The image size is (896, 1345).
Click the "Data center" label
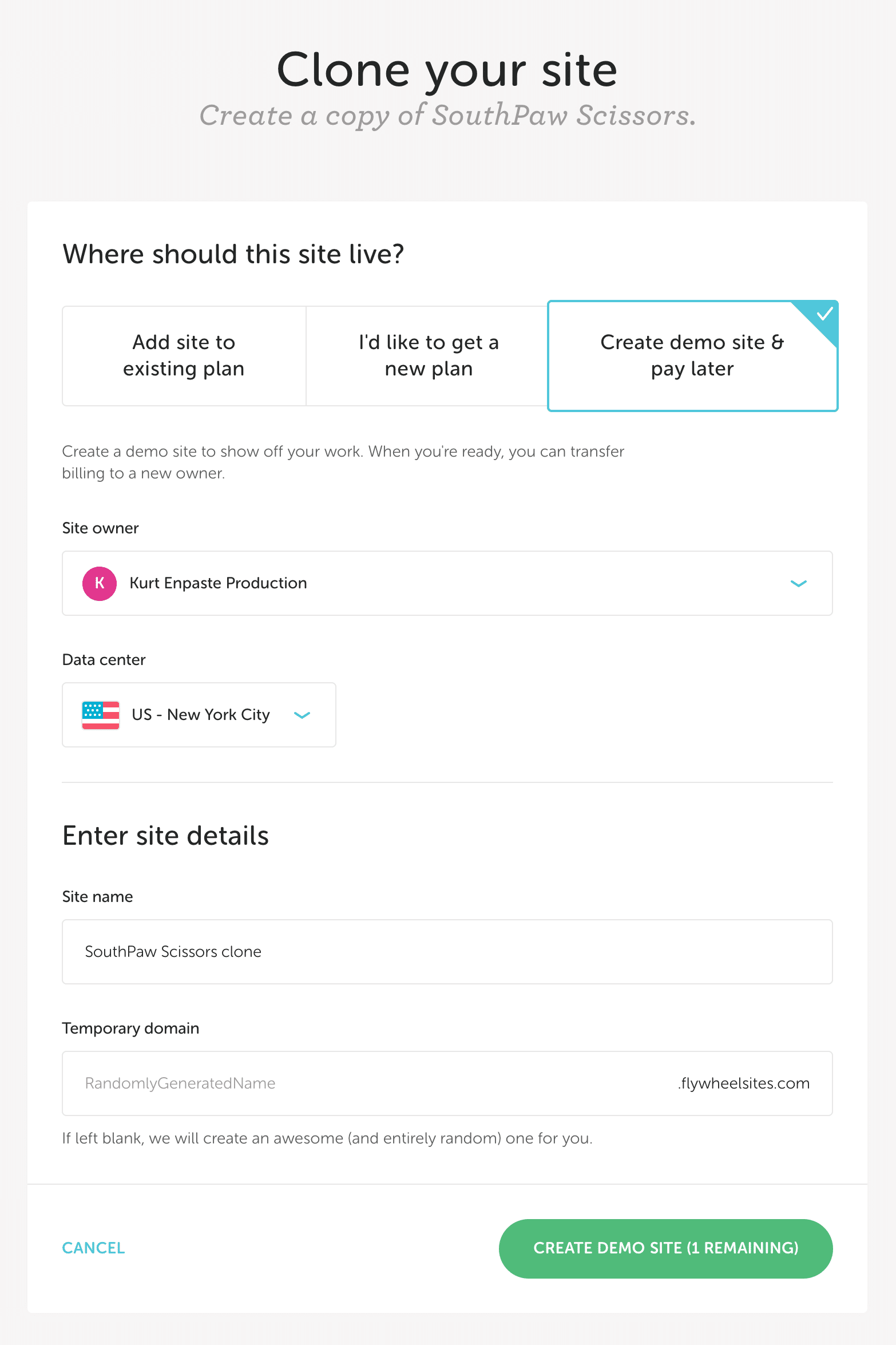pos(104,660)
